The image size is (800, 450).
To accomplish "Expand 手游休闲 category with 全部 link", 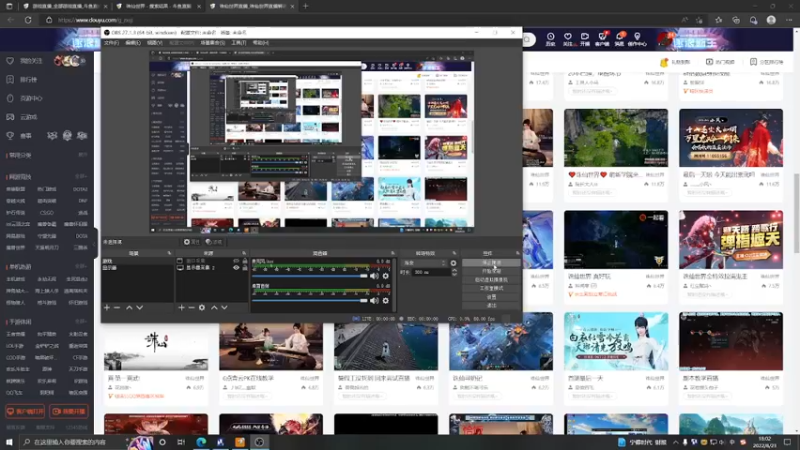I will coord(81,322).
